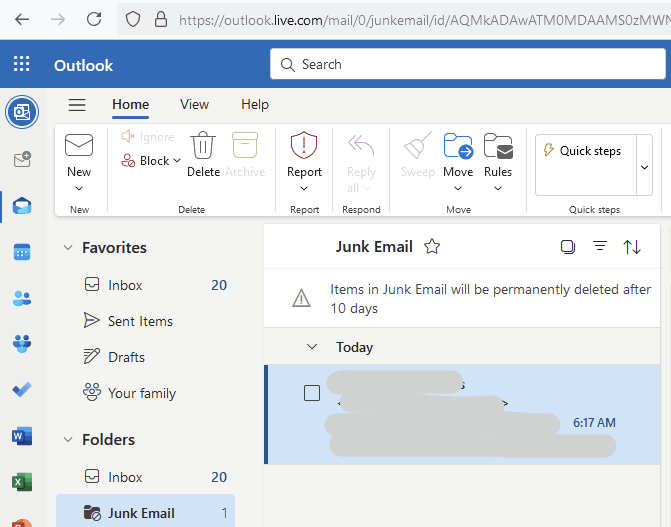Image resolution: width=671 pixels, height=527 pixels.
Task: Open Inbox under Favorites
Action: (145, 285)
